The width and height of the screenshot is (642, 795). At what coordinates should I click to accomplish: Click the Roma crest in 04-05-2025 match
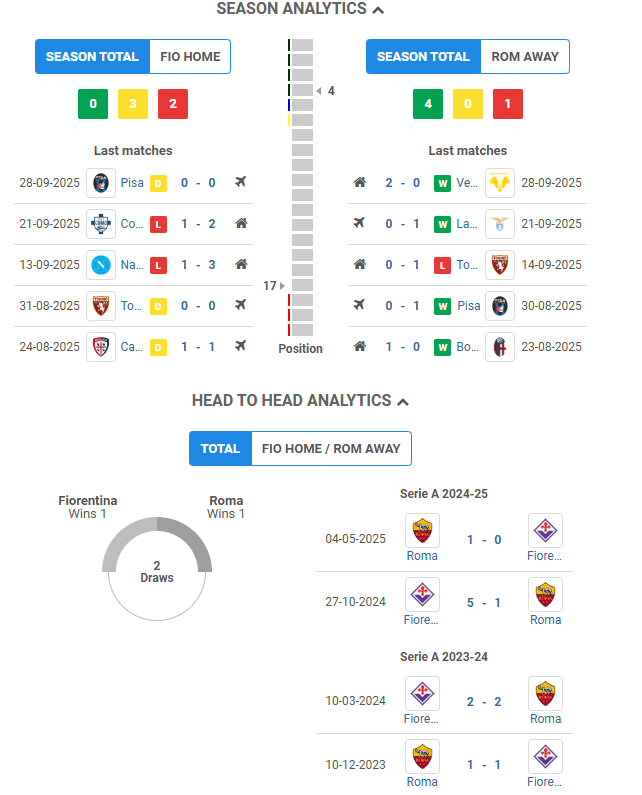(x=423, y=531)
